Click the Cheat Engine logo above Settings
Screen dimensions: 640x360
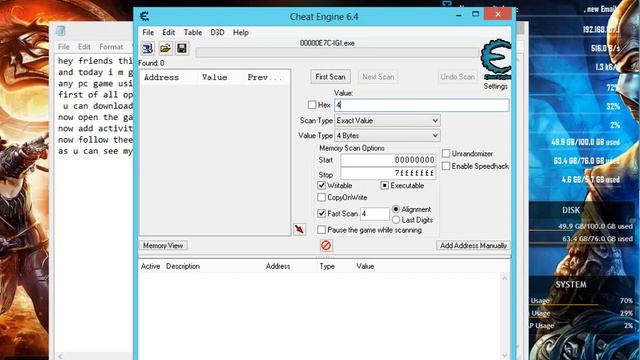pyautogui.click(x=496, y=60)
